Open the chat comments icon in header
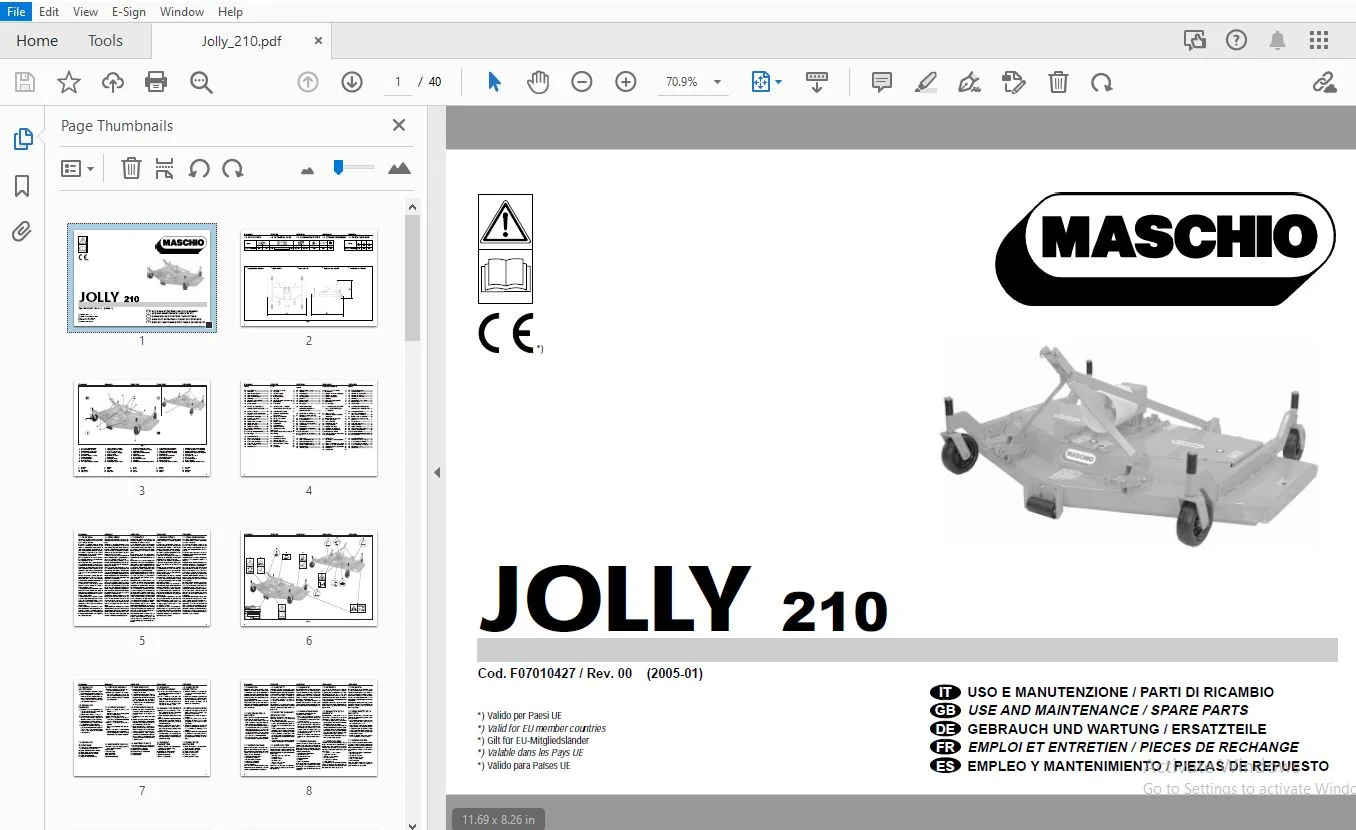Screen dimensions: 1356x830 pos(1195,40)
